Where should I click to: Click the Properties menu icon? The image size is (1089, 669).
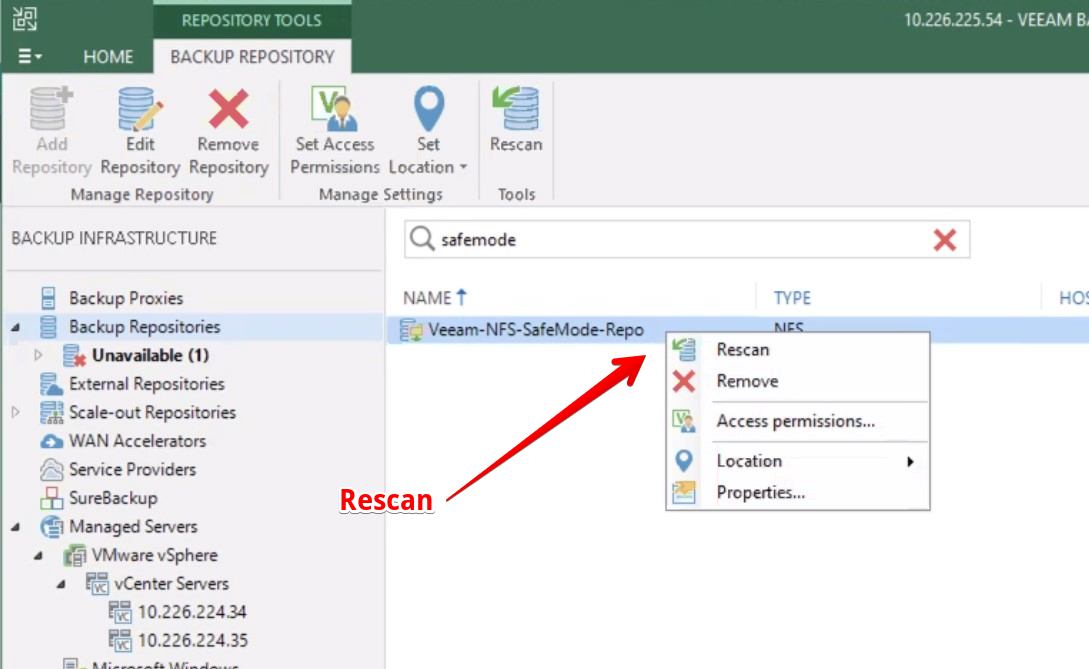pyautogui.click(x=684, y=493)
